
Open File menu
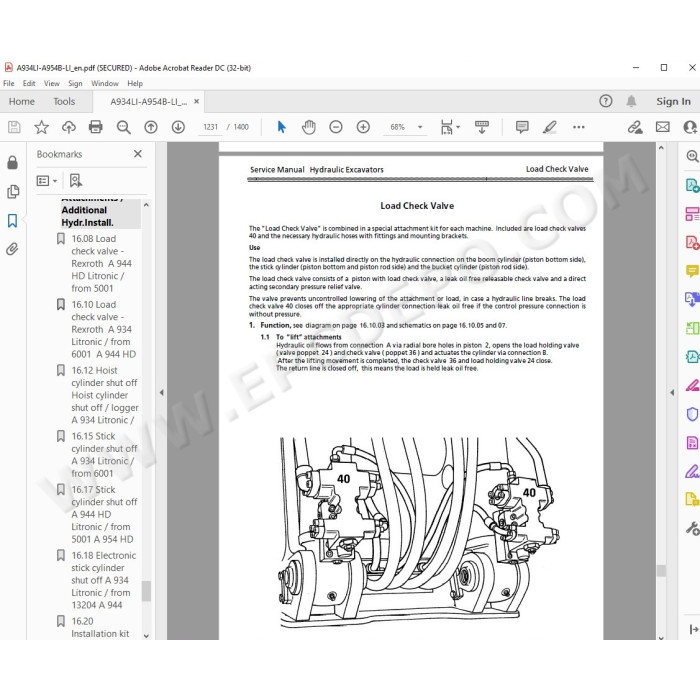pyautogui.click(x=8, y=83)
